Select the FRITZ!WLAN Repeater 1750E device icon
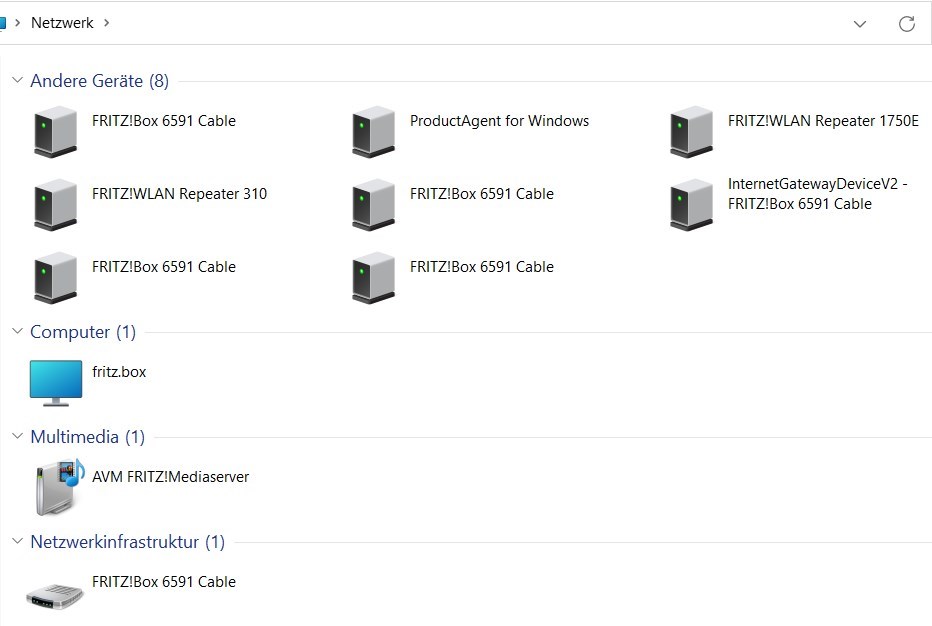 coord(692,131)
